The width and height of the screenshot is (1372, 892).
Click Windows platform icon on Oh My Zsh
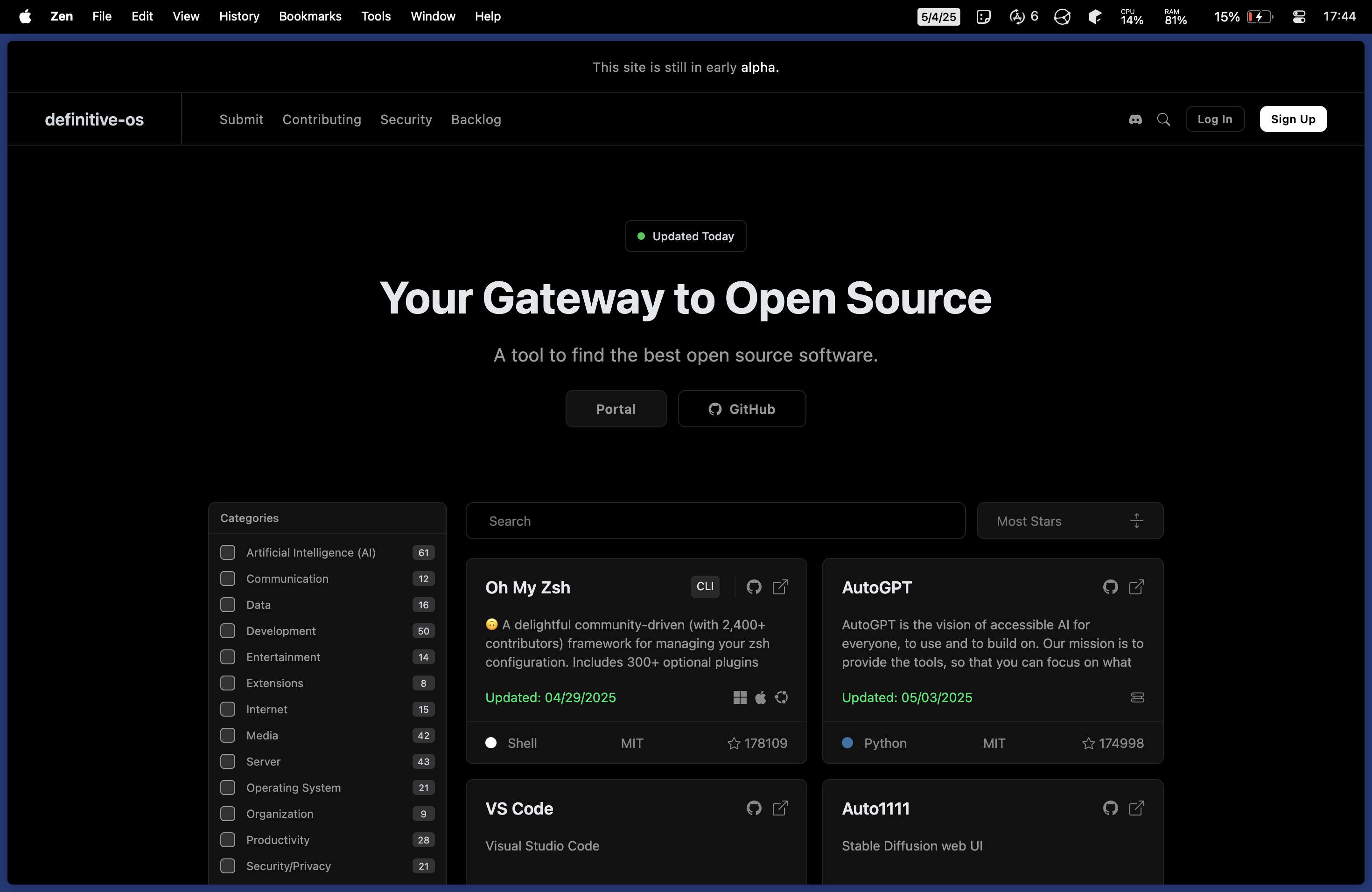tap(740, 697)
